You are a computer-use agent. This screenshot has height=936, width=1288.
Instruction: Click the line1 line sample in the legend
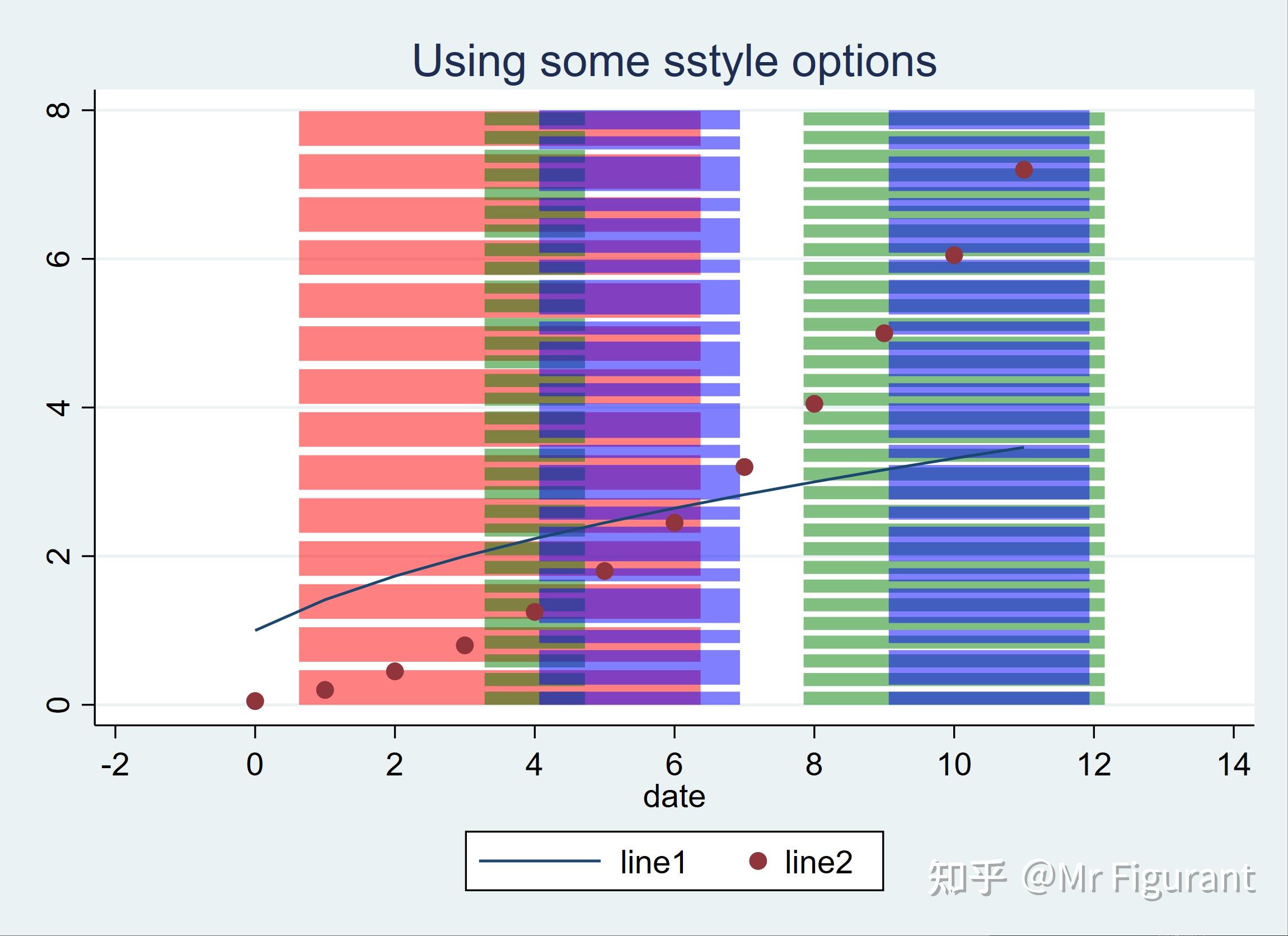540,861
